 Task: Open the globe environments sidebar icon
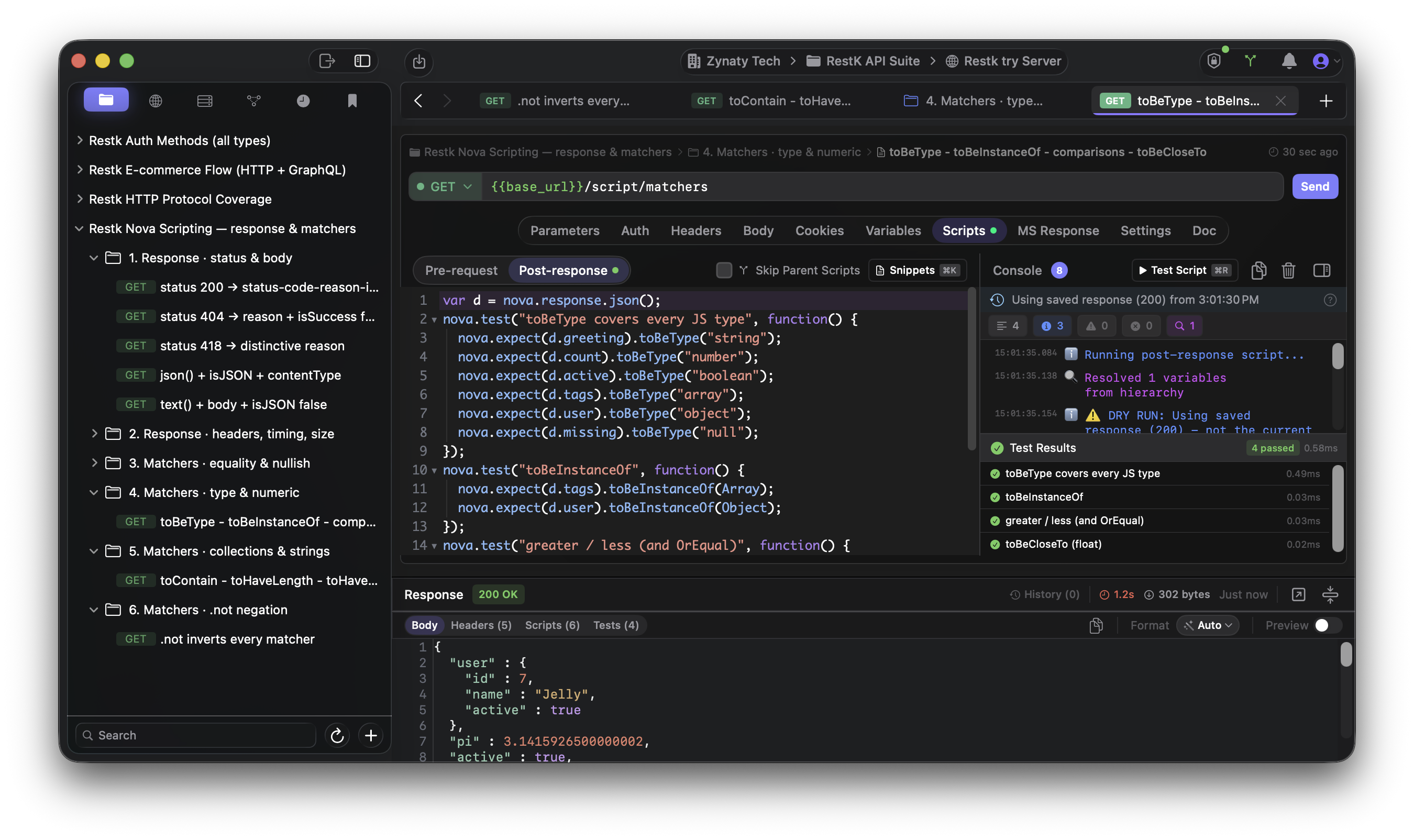[155, 101]
